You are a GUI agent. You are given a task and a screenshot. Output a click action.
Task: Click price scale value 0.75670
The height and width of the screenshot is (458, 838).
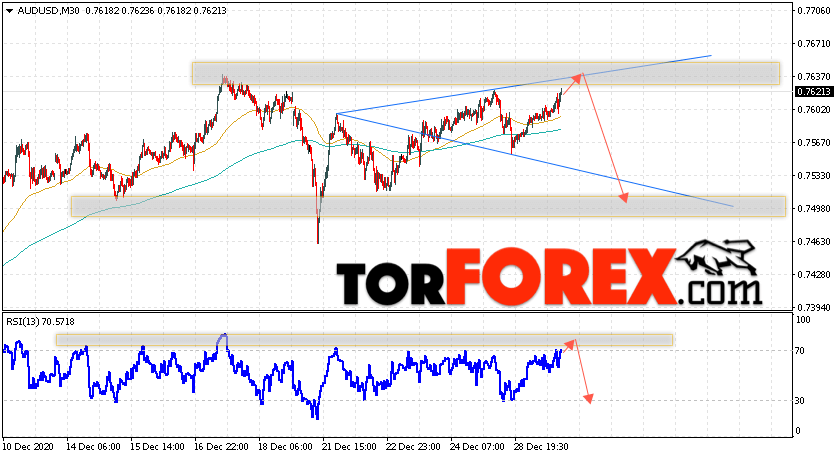pos(814,143)
